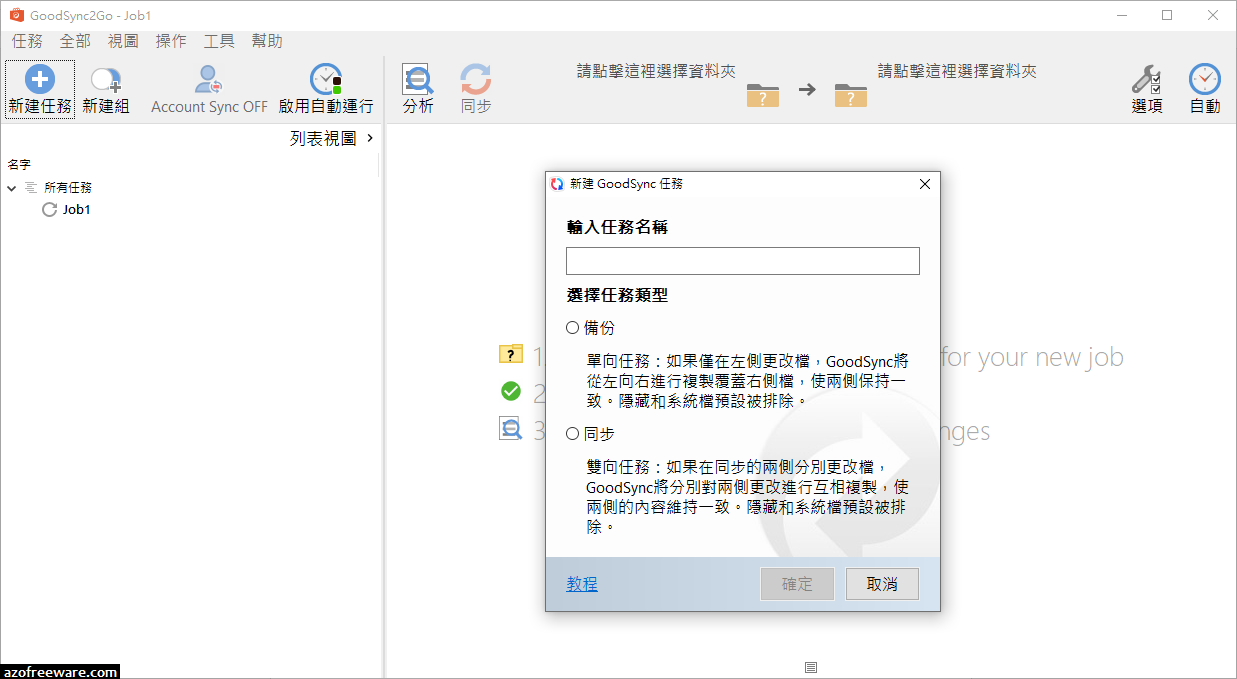Click the 新建組 (New Group) icon
Viewport: 1237px width, 679px height.
[106, 80]
